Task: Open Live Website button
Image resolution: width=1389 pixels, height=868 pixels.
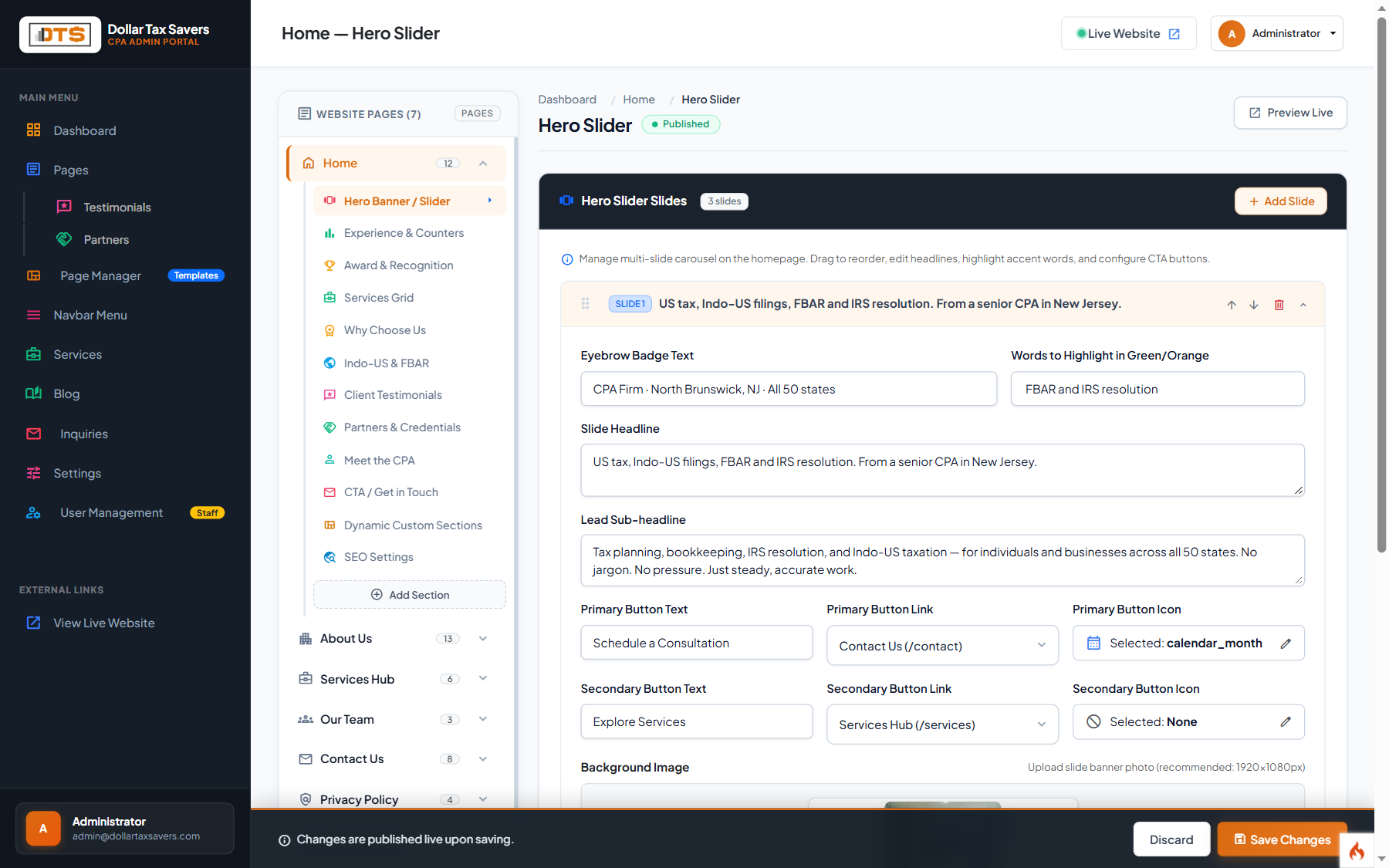Action: point(1128,33)
